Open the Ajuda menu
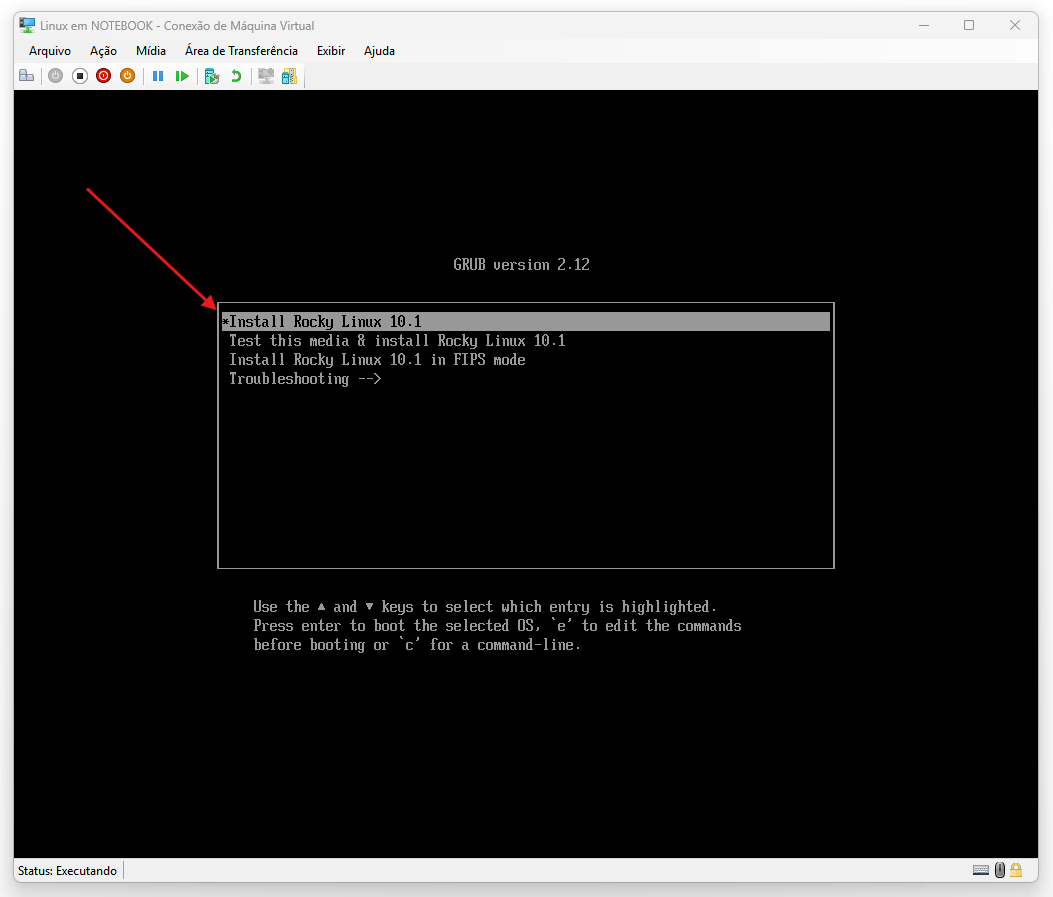The width and height of the screenshot is (1053, 897). pyautogui.click(x=379, y=51)
